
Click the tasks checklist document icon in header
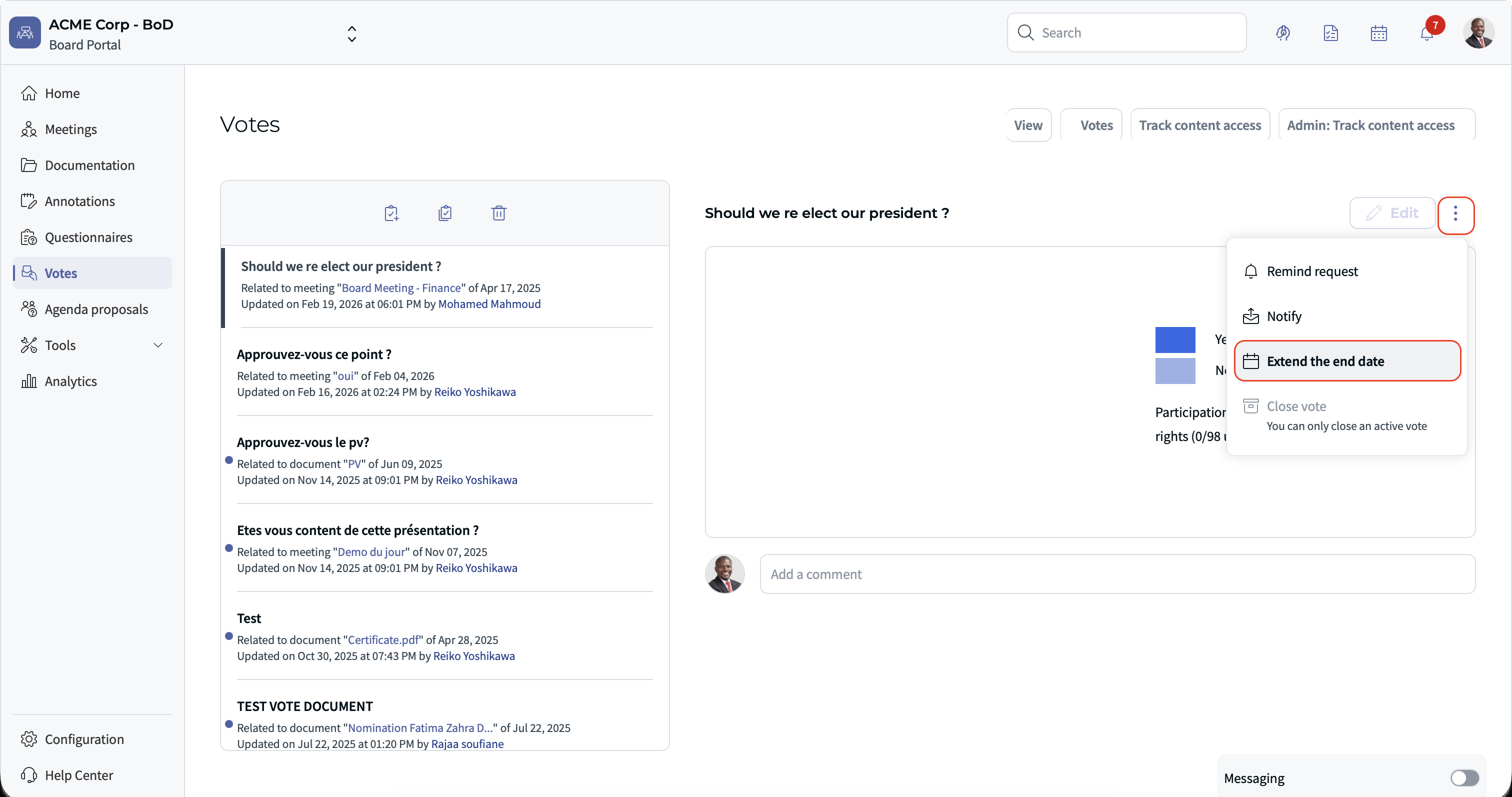coord(1330,33)
